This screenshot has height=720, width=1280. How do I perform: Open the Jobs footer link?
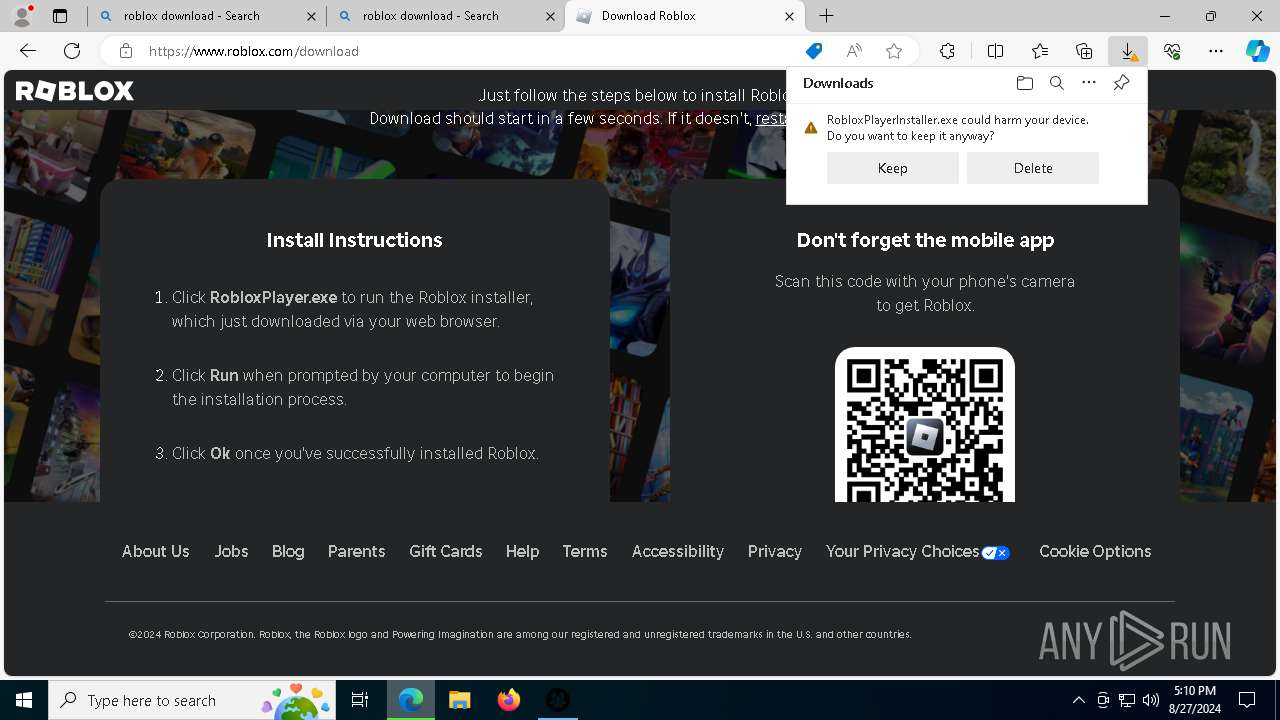[x=231, y=551]
